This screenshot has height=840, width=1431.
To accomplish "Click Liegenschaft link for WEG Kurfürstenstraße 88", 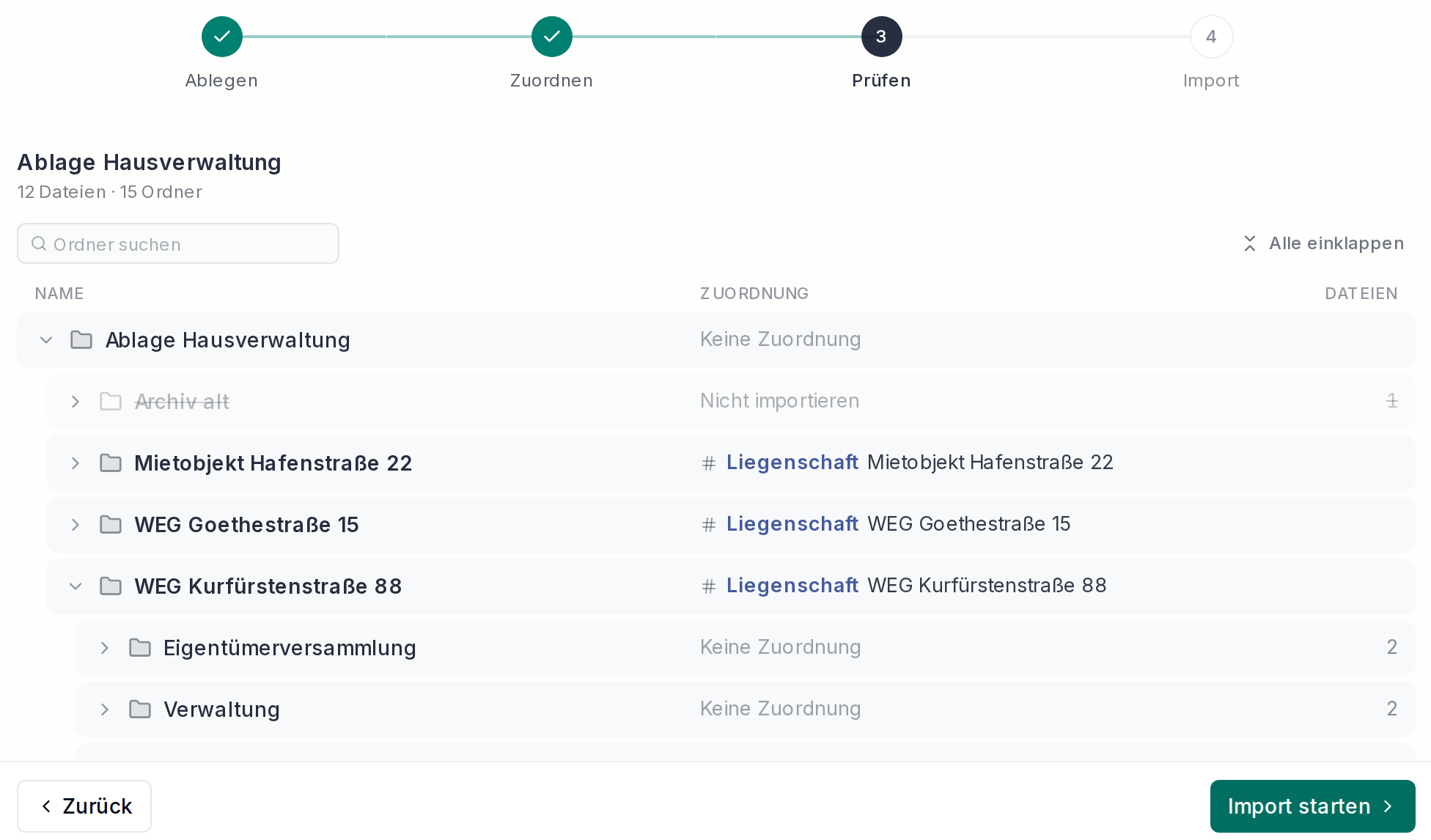I will (792, 586).
